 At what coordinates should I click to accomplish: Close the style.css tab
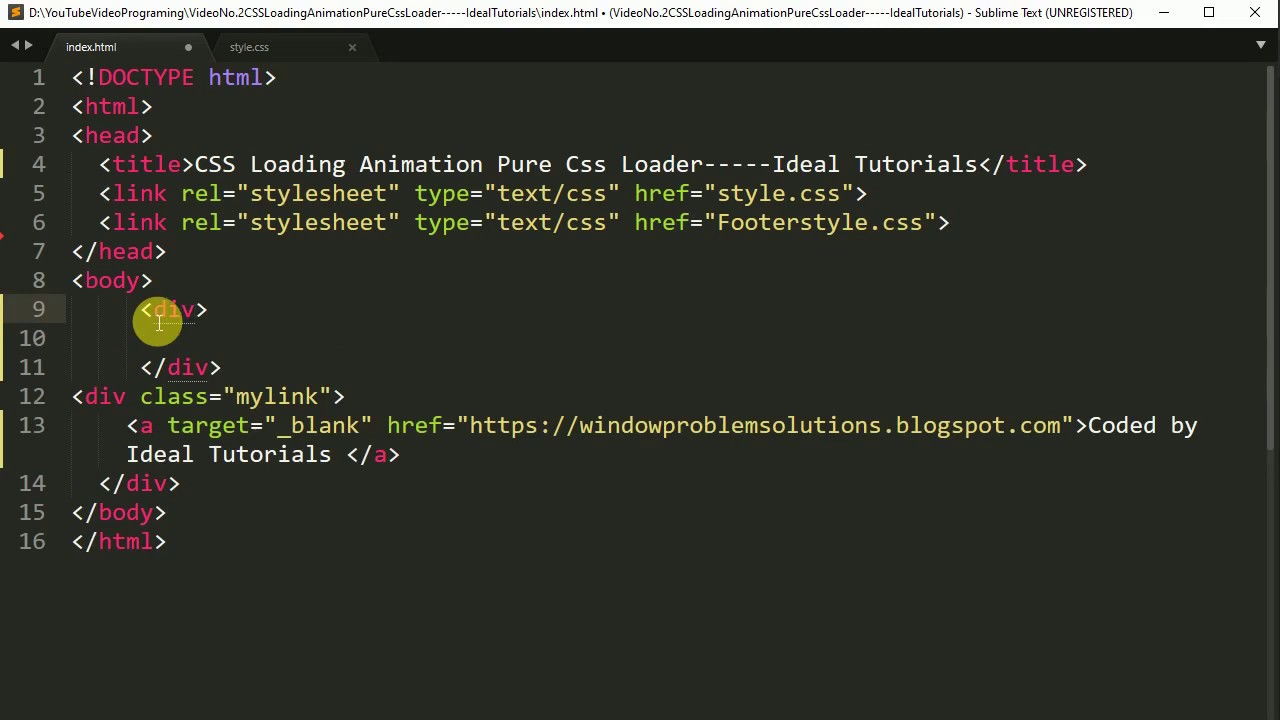(x=352, y=47)
